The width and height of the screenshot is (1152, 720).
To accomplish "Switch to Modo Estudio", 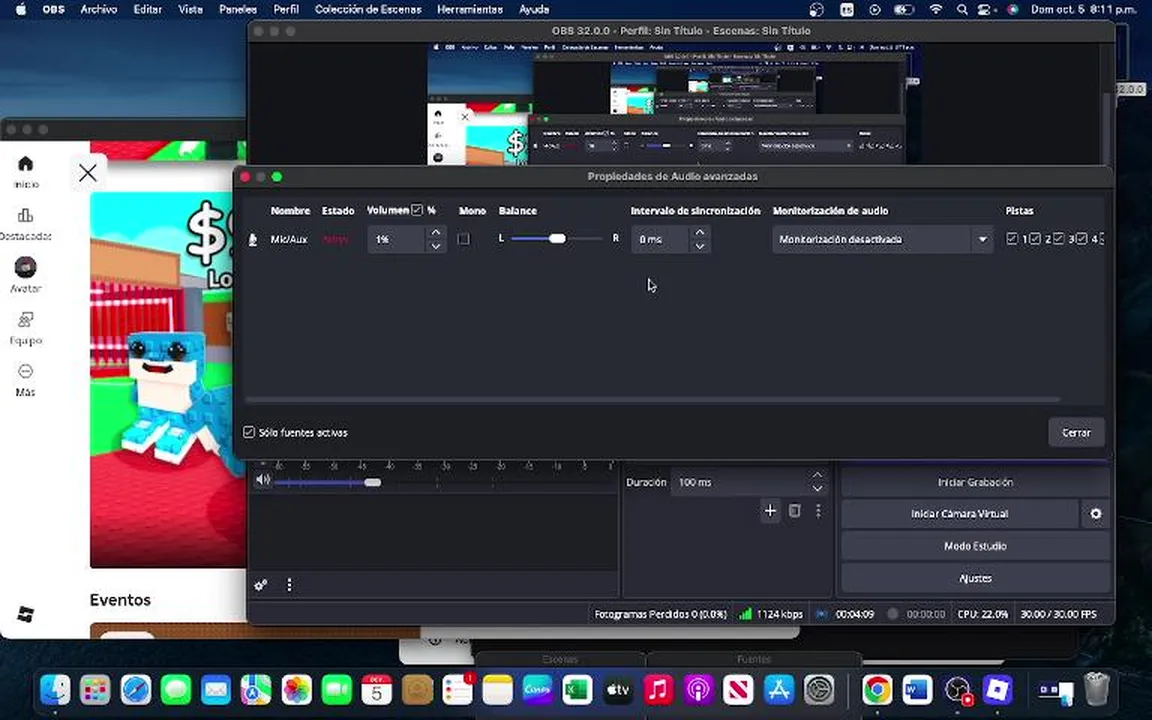I will [975, 546].
